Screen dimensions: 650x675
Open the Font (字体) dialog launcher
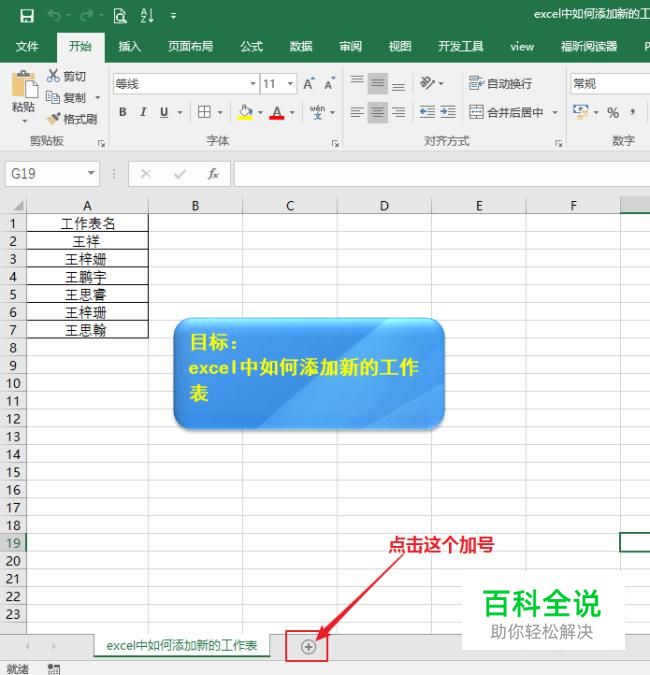pyautogui.click(x=335, y=143)
